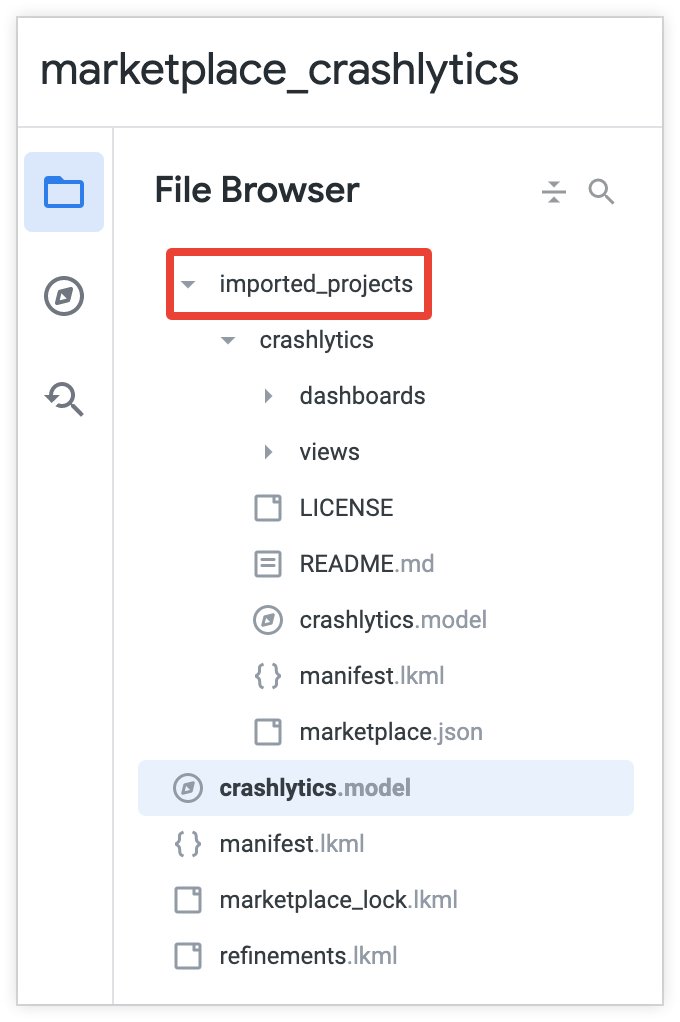The height and width of the screenshot is (1022, 680).
Task: Open the marketplace_lock.lkml file
Action: click(338, 900)
